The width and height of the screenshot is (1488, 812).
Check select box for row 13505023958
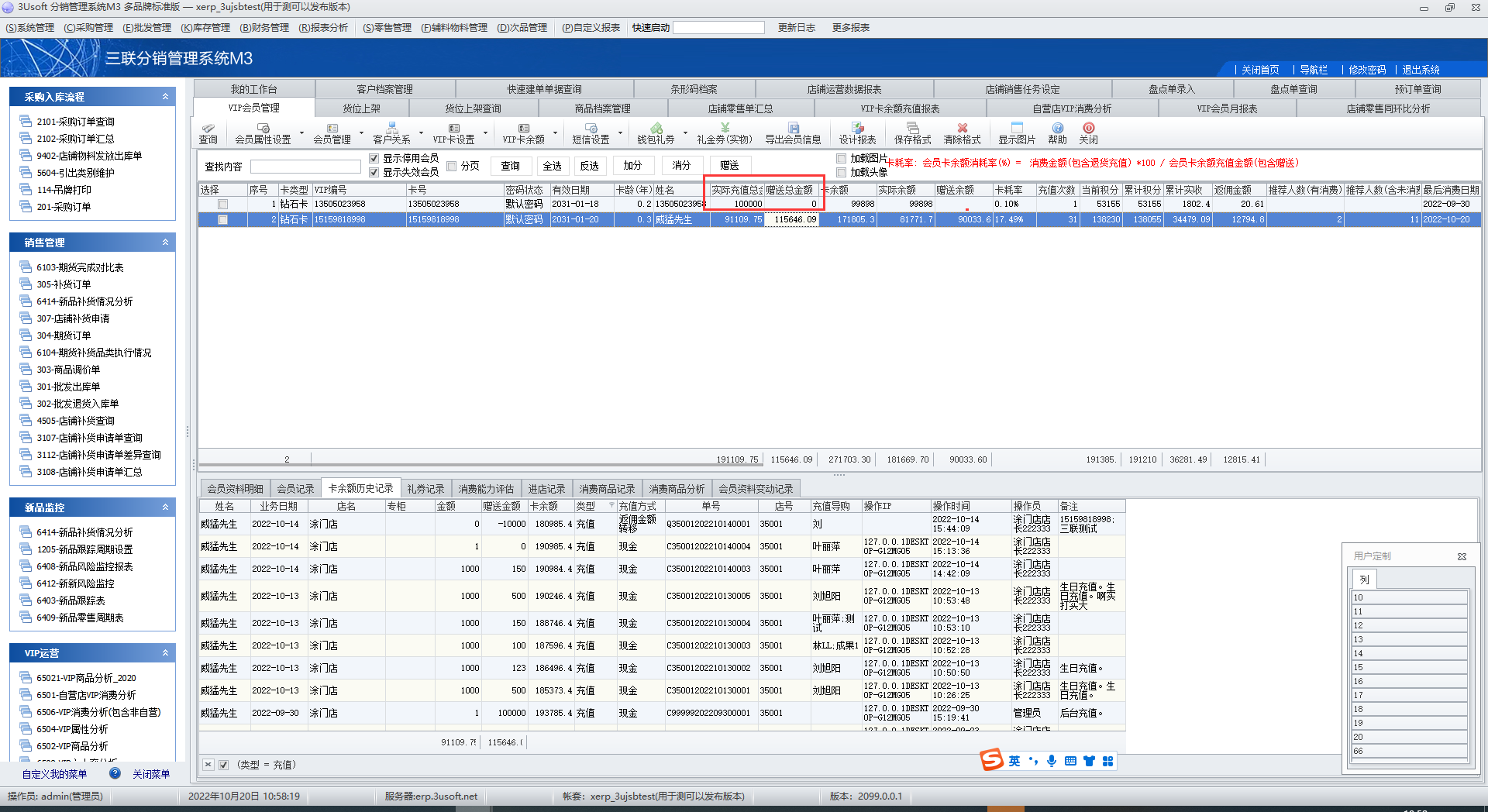pyautogui.click(x=223, y=205)
